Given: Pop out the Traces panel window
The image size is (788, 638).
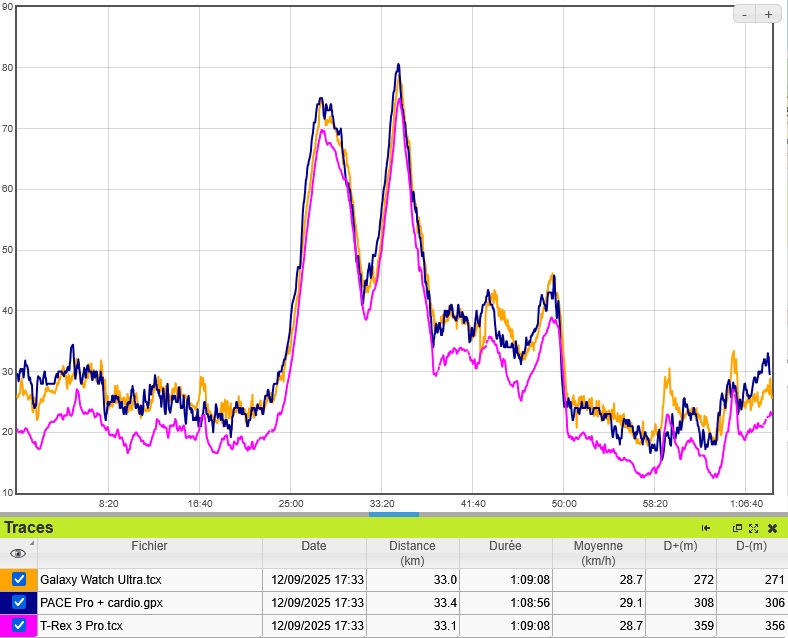Looking at the screenshot, I should 737,528.
